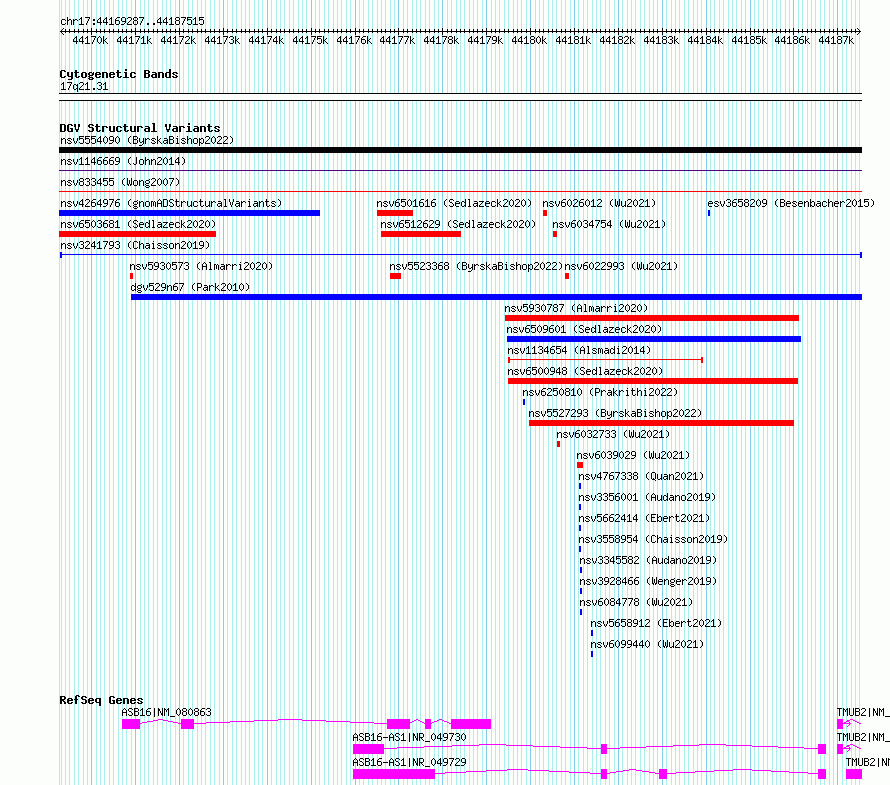Click the chr17:44169287..44187515 coordinate label
Image resolution: width=890 pixels, height=785 pixels.
(x=132, y=22)
